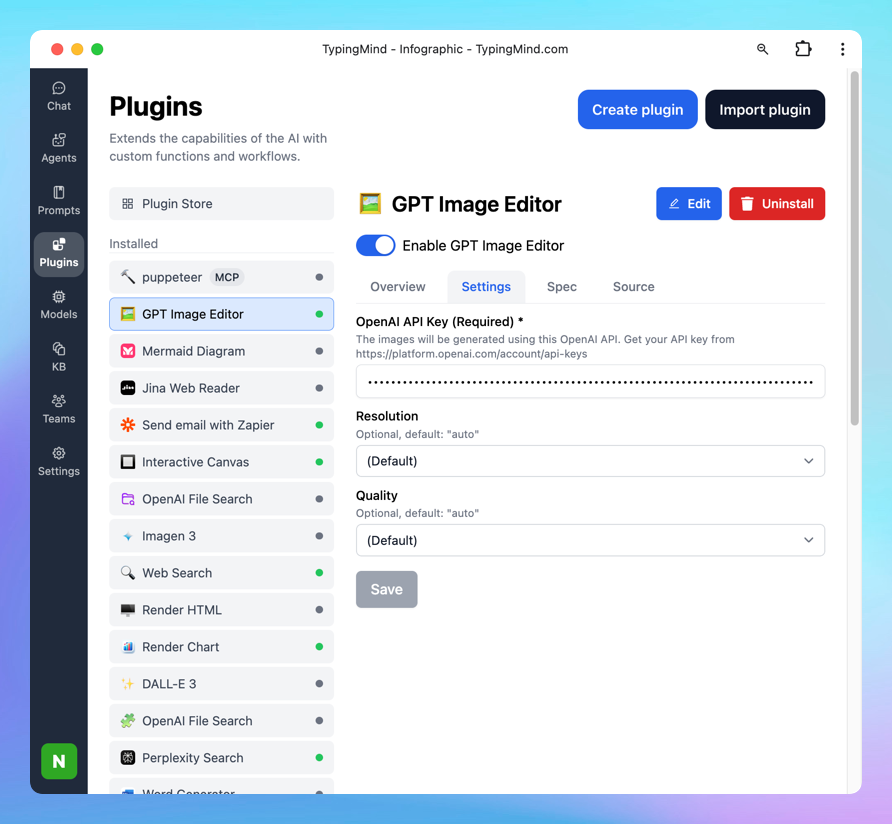Image resolution: width=892 pixels, height=824 pixels.
Task: Toggle the Enable GPT Image Editor switch
Action: click(x=375, y=245)
